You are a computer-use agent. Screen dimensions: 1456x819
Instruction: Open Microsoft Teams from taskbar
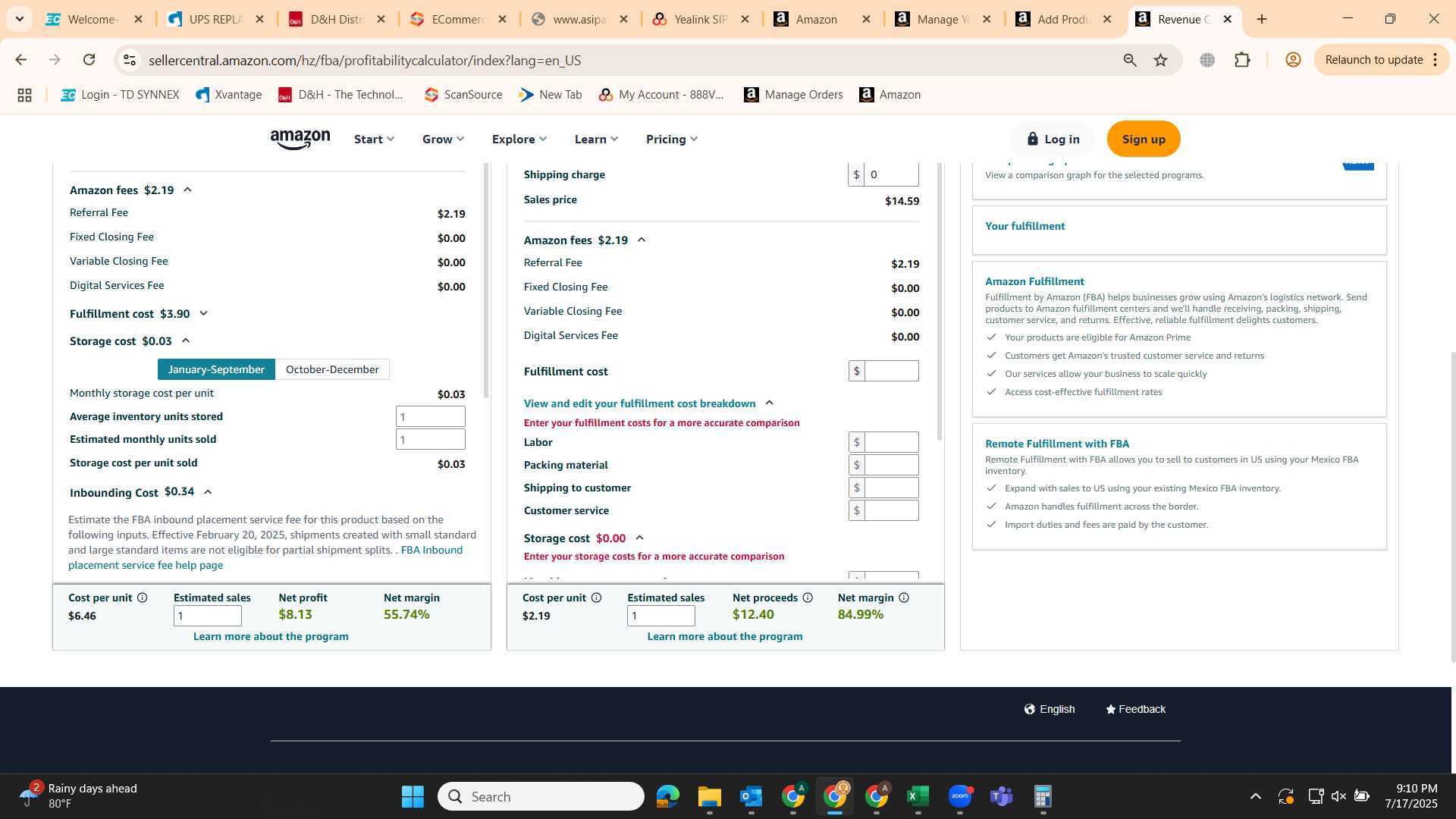[x=1002, y=796]
